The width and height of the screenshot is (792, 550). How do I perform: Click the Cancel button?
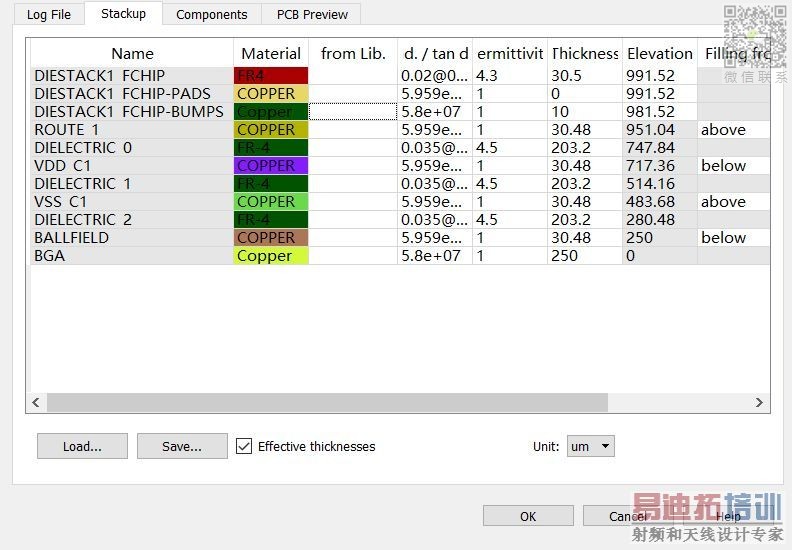[x=627, y=516]
